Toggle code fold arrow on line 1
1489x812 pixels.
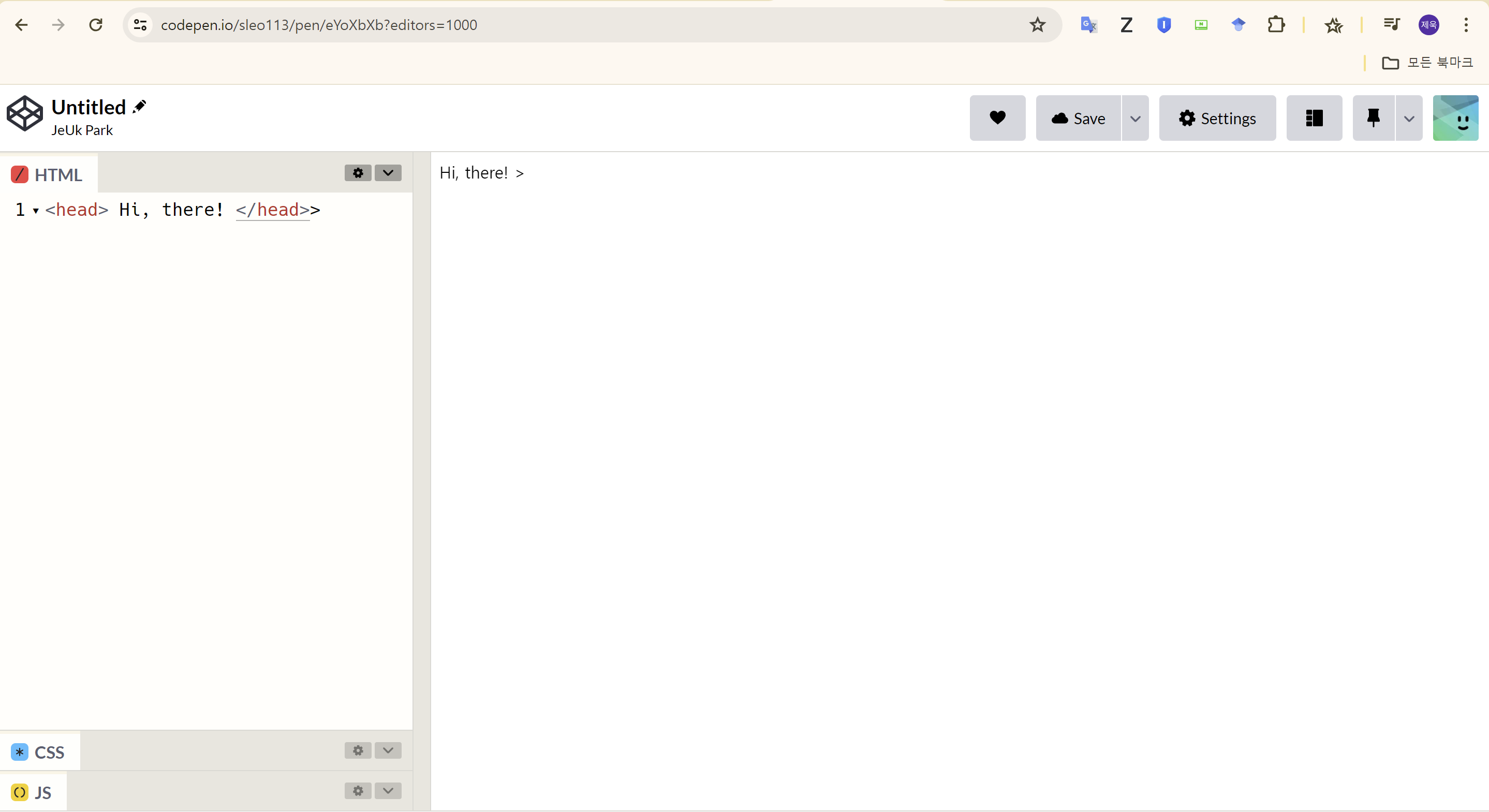pos(36,210)
